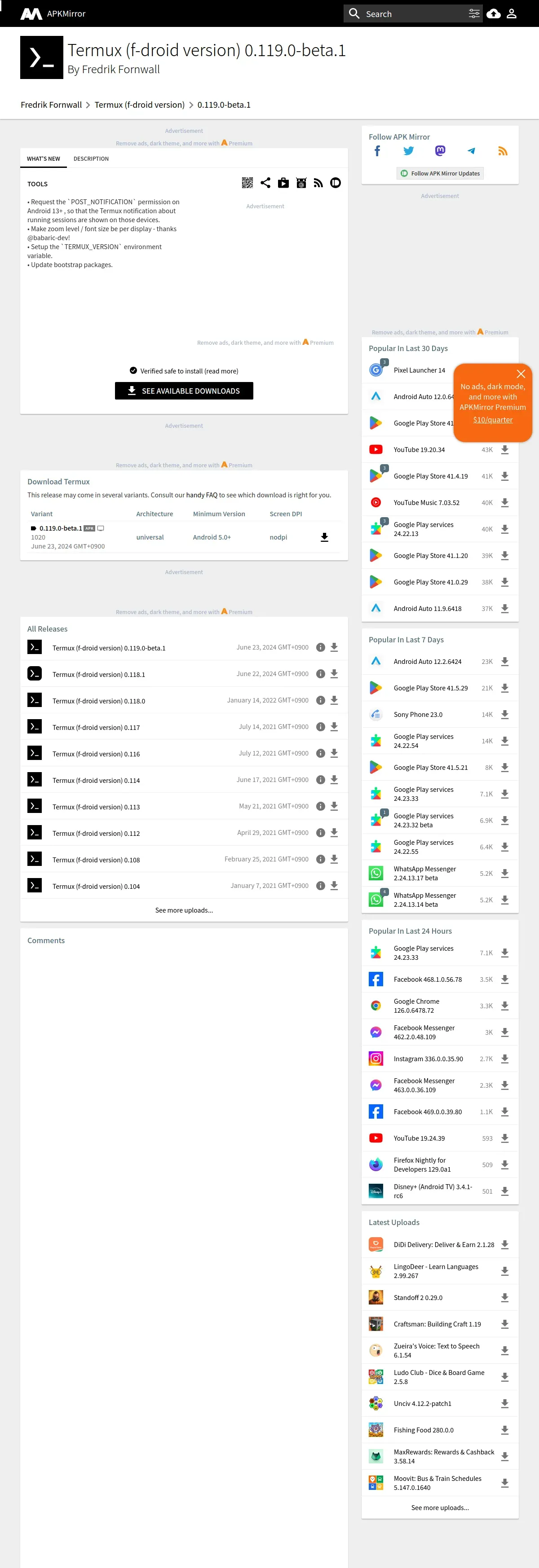This screenshot has width=539, height=1568.
Task: Click Follow APK Mirror Updates button
Action: (x=440, y=173)
